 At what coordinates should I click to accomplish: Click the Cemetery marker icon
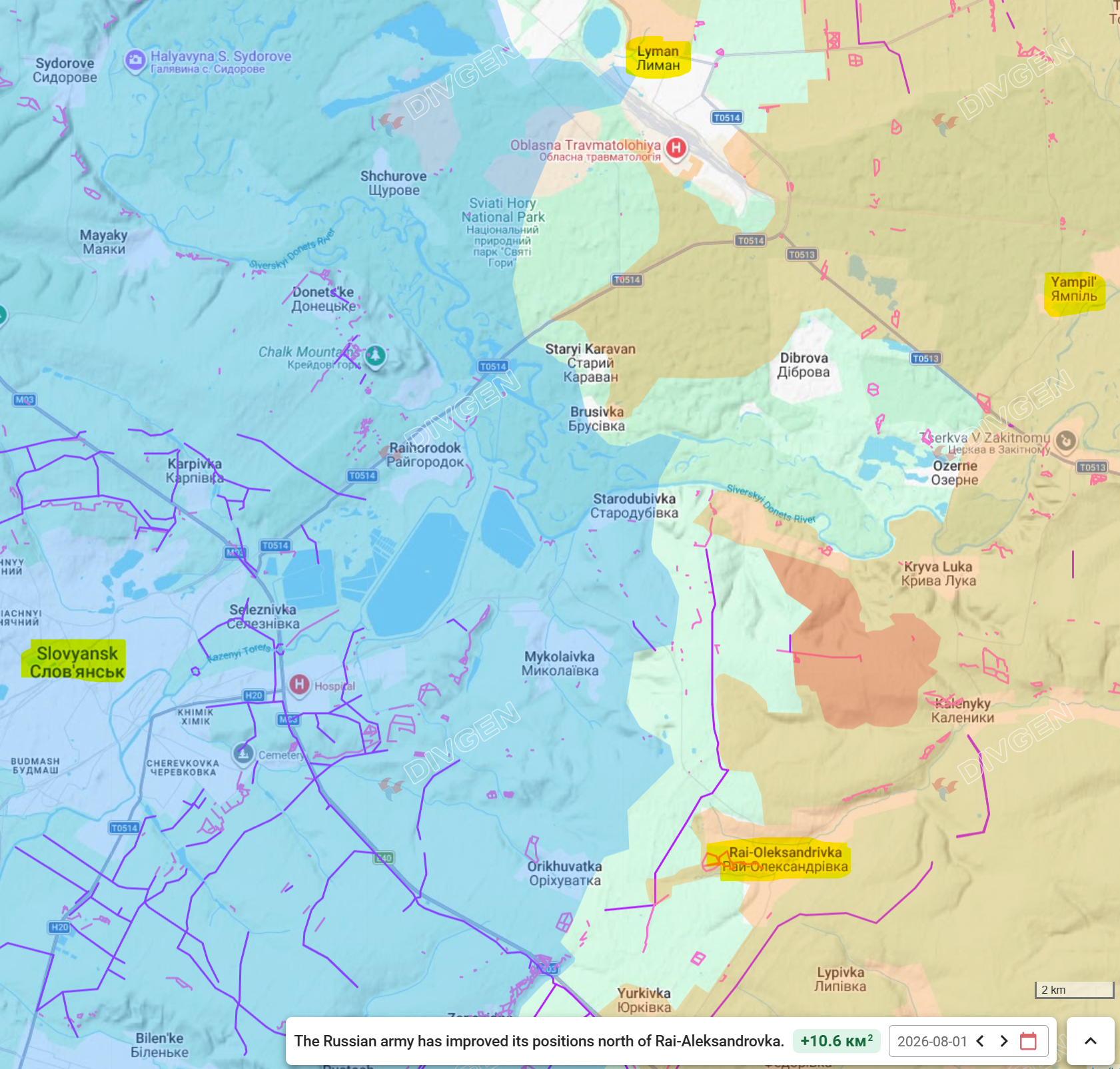(243, 753)
